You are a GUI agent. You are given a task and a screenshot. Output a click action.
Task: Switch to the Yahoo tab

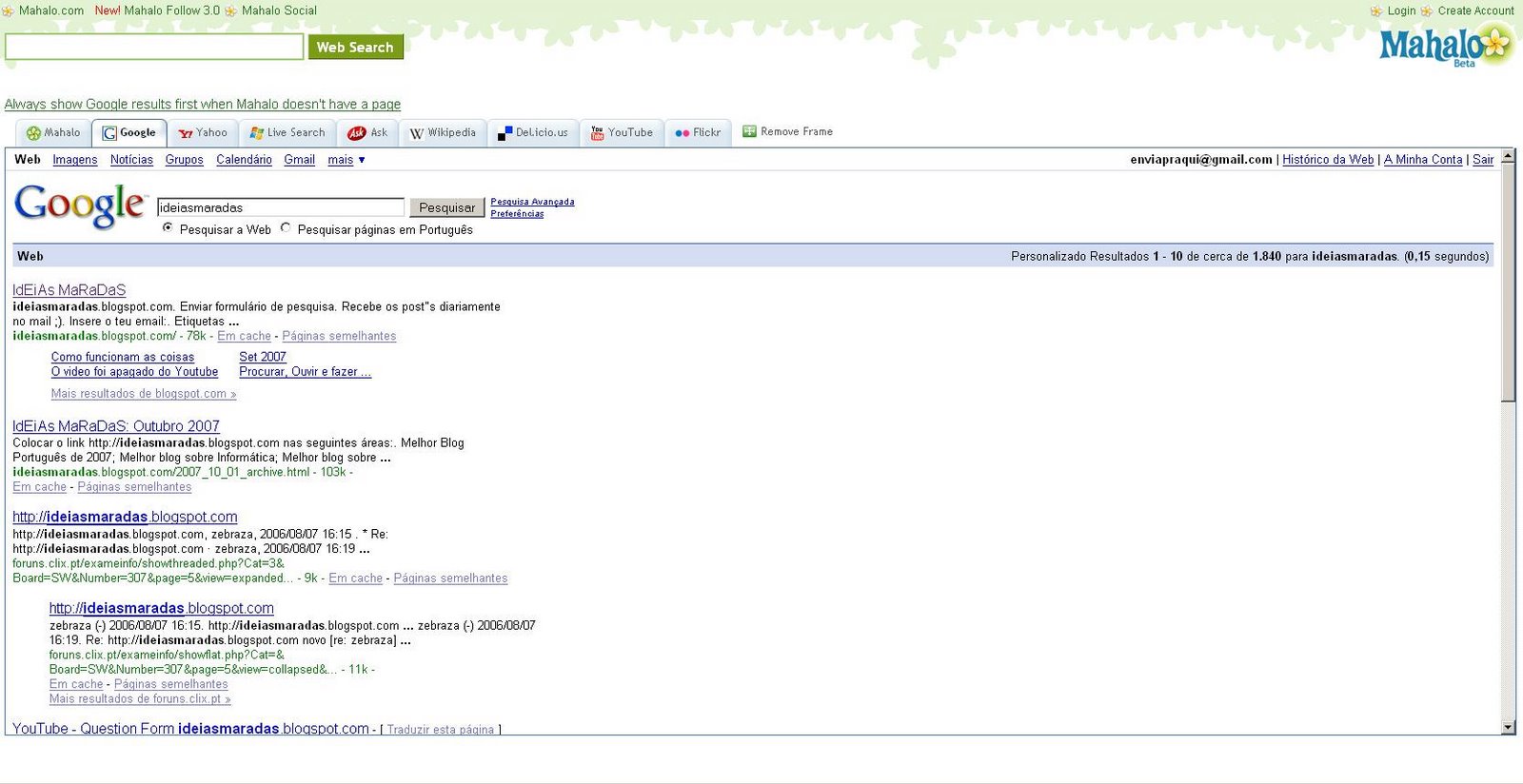[x=203, y=133]
